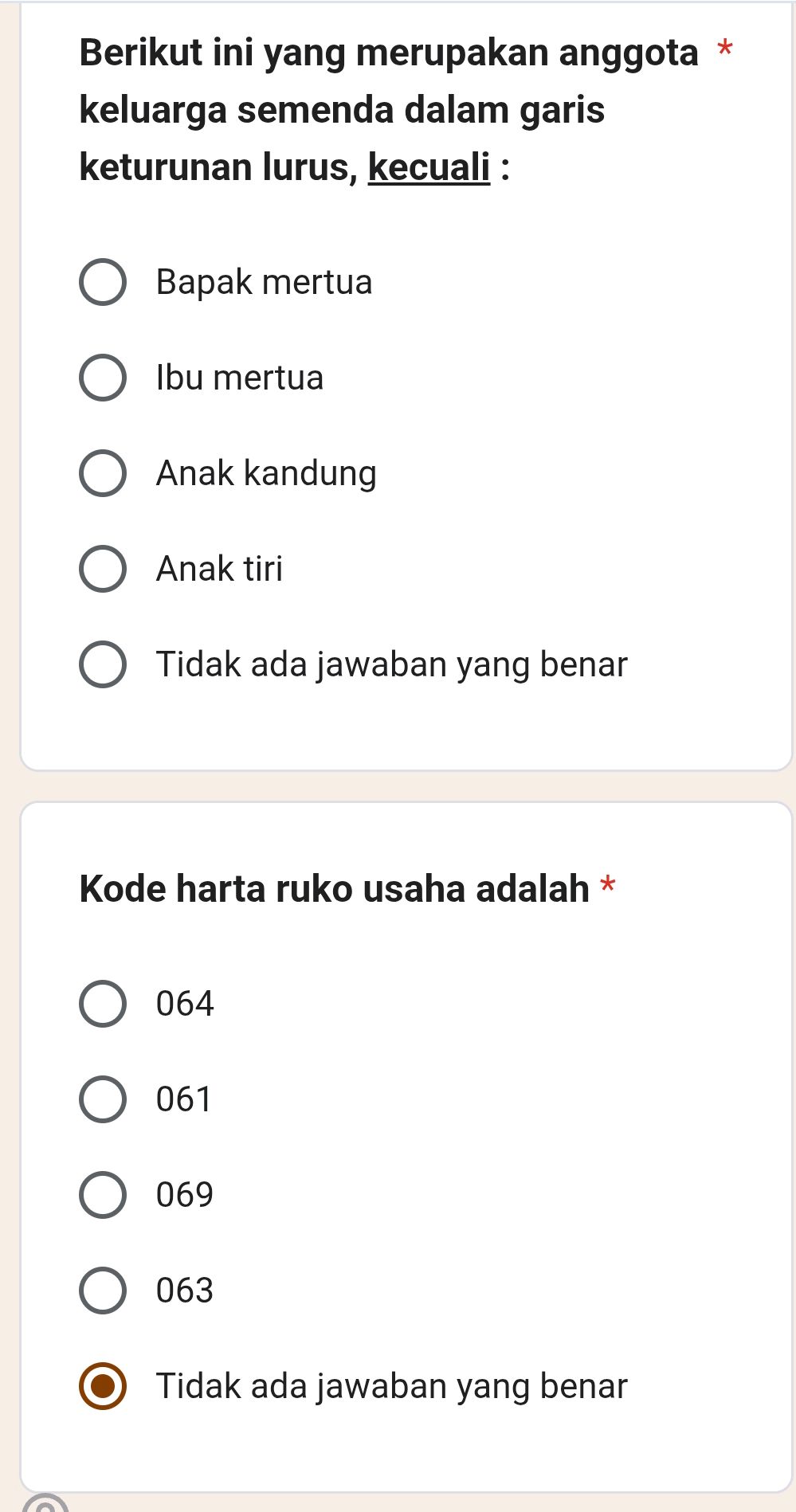This screenshot has height=1512, width=796.
Task: Click the underlined word kecuali in the question
Action: coord(428,167)
